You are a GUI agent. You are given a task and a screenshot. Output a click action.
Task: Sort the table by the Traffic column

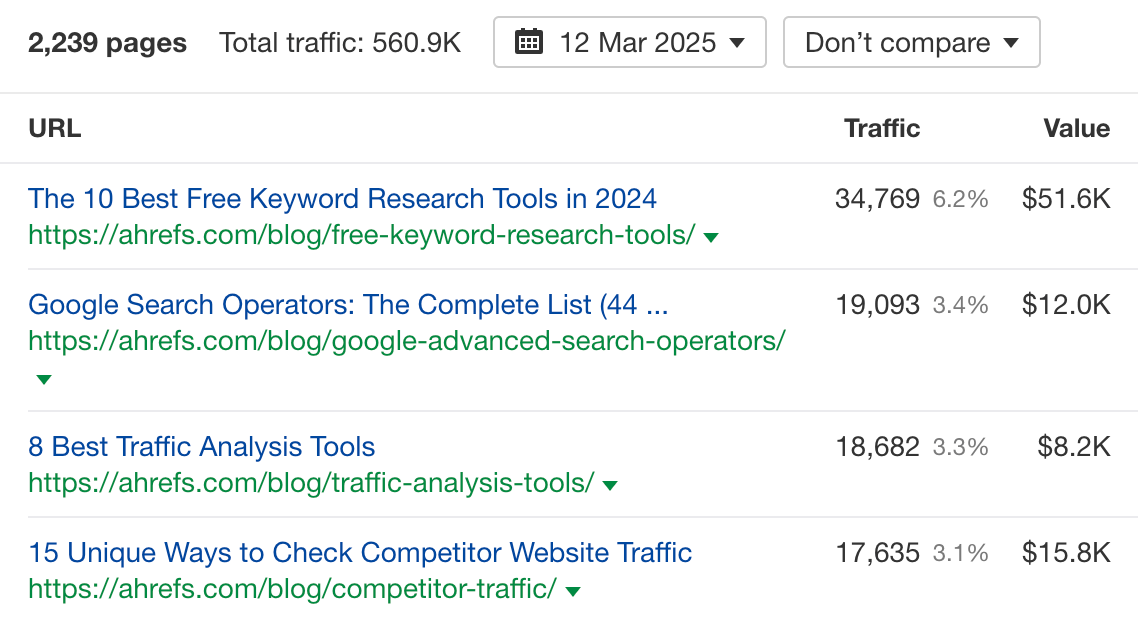pos(881,128)
